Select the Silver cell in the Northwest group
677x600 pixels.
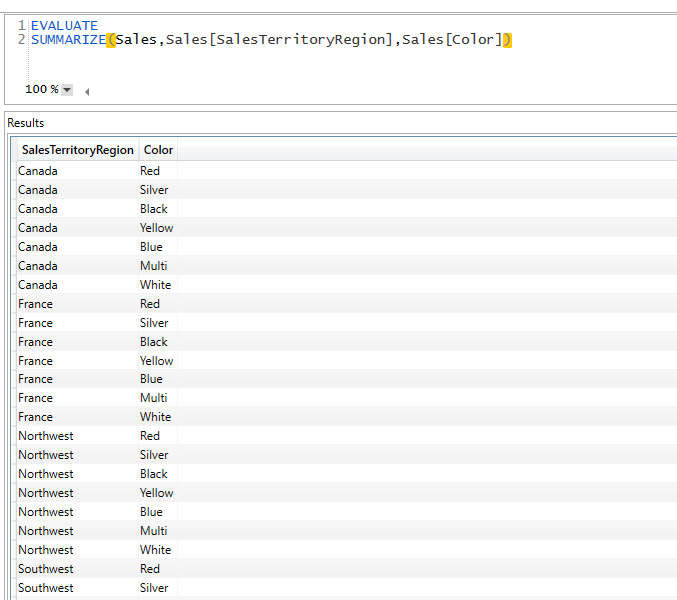158,455
